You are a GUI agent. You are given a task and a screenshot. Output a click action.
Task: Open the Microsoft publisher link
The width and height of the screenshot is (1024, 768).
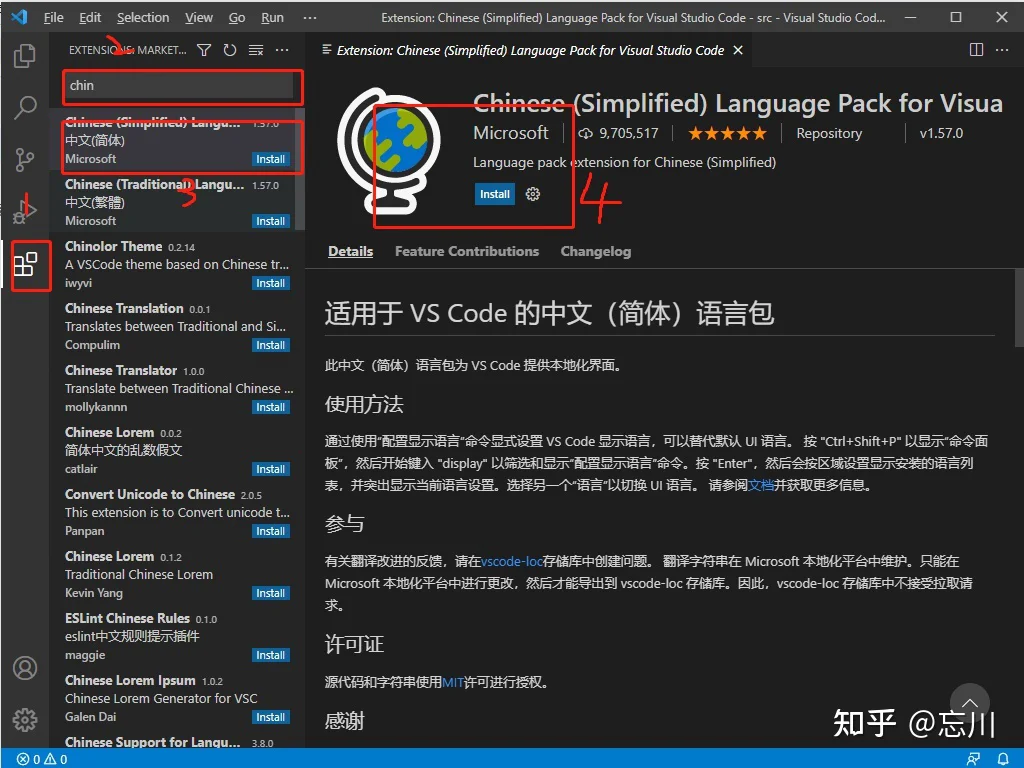click(511, 133)
